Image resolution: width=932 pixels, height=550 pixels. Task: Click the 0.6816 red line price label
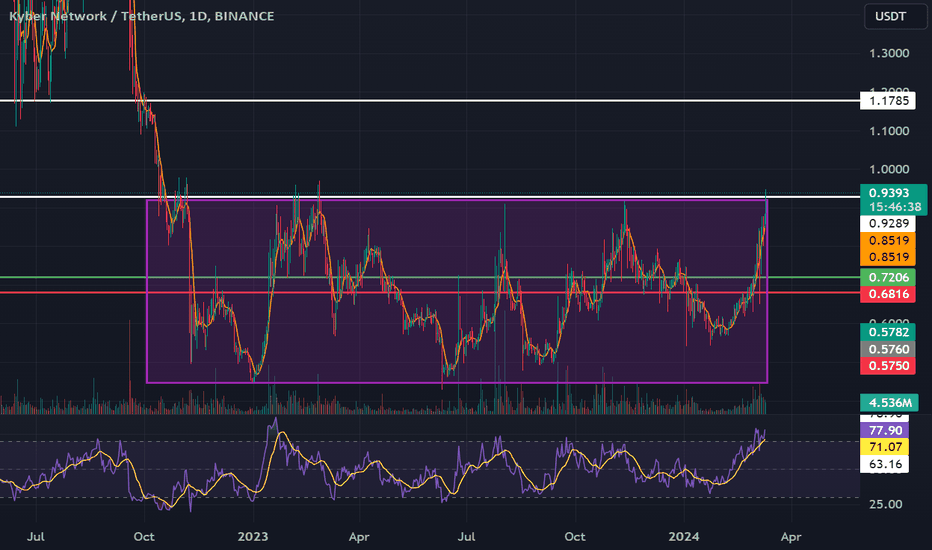[889, 294]
